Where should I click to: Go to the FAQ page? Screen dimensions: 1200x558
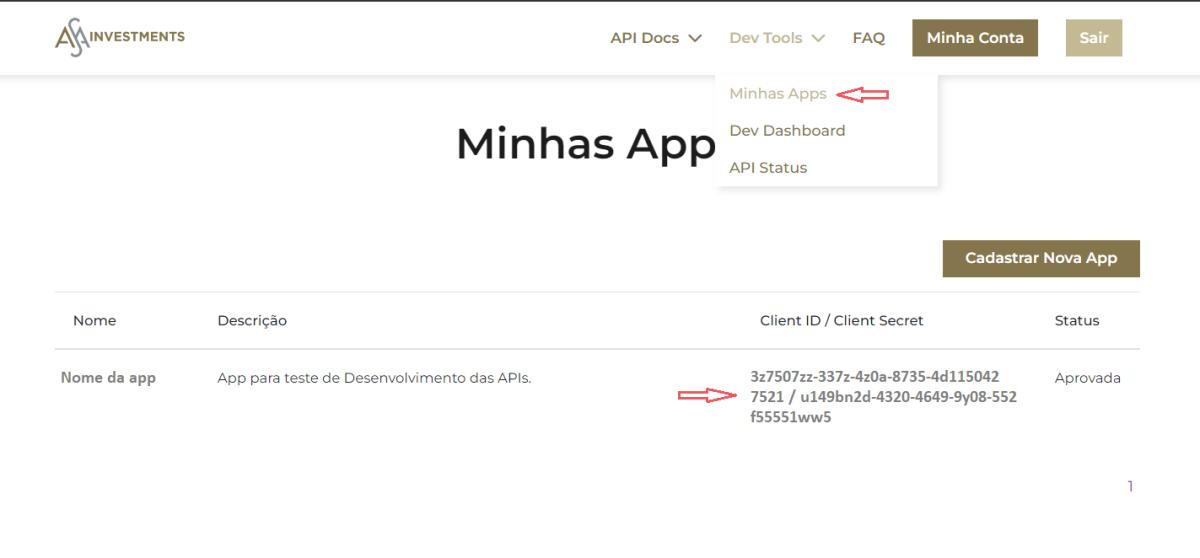click(869, 38)
